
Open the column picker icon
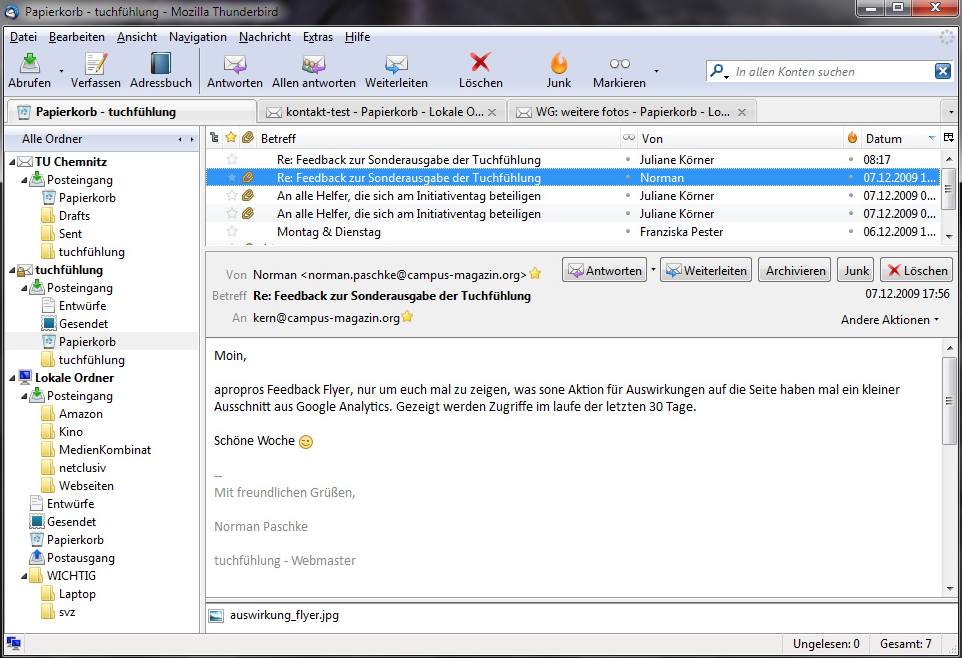pyautogui.click(x=949, y=137)
